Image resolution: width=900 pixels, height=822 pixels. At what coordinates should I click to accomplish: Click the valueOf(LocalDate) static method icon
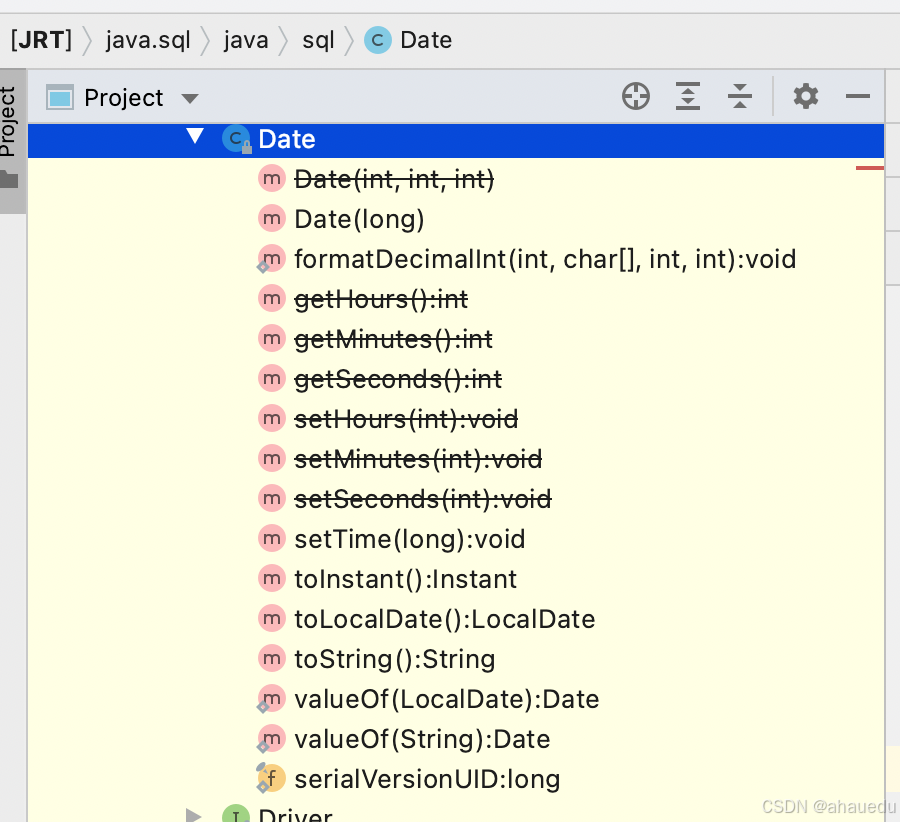click(x=271, y=699)
